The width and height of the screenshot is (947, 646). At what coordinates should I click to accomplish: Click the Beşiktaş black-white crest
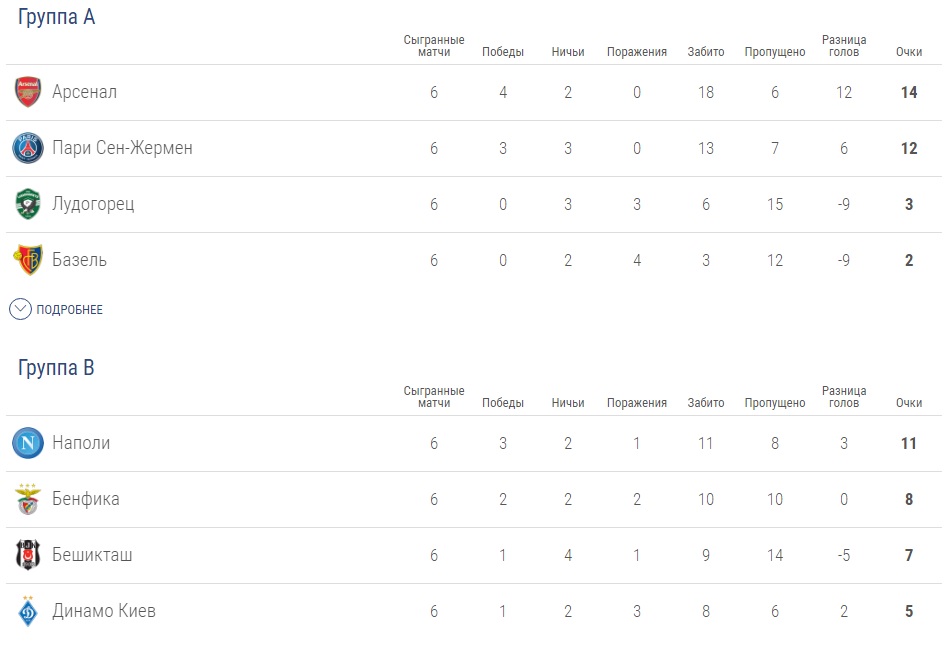pyautogui.click(x=28, y=555)
